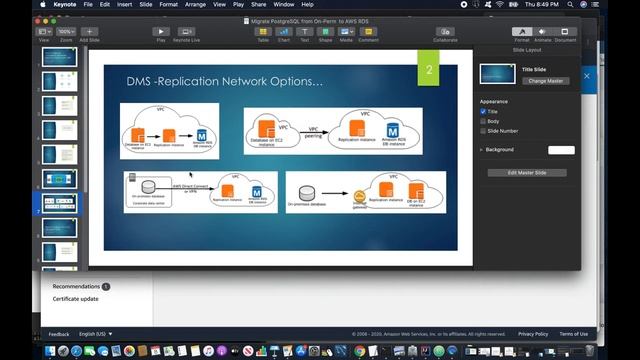Click the blue X close button in the browser window
The width and height of the screenshot is (640, 360).
587,76
